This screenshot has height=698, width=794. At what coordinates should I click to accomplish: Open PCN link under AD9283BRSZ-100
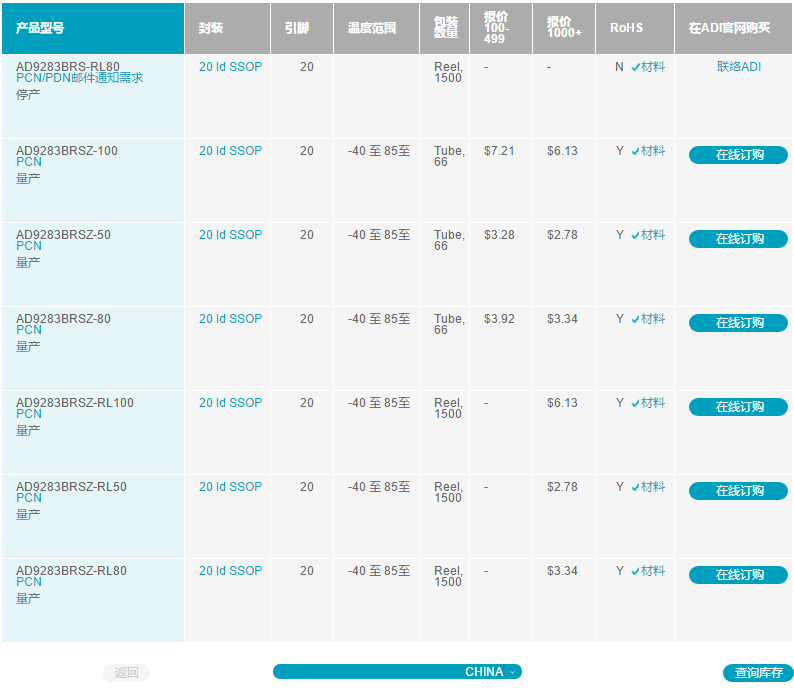click(29, 162)
